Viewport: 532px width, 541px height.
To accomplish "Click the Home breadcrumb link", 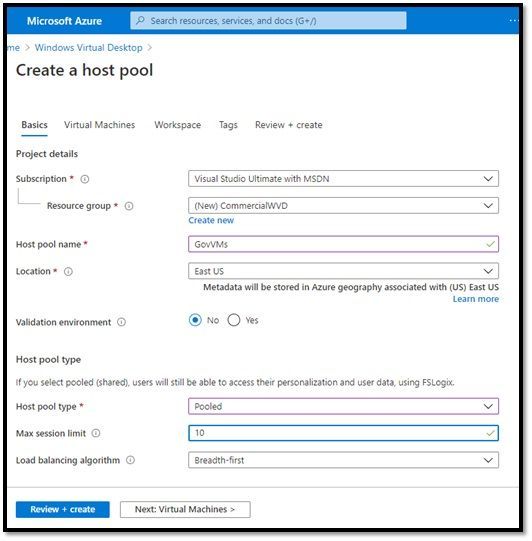I will point(13,48).
